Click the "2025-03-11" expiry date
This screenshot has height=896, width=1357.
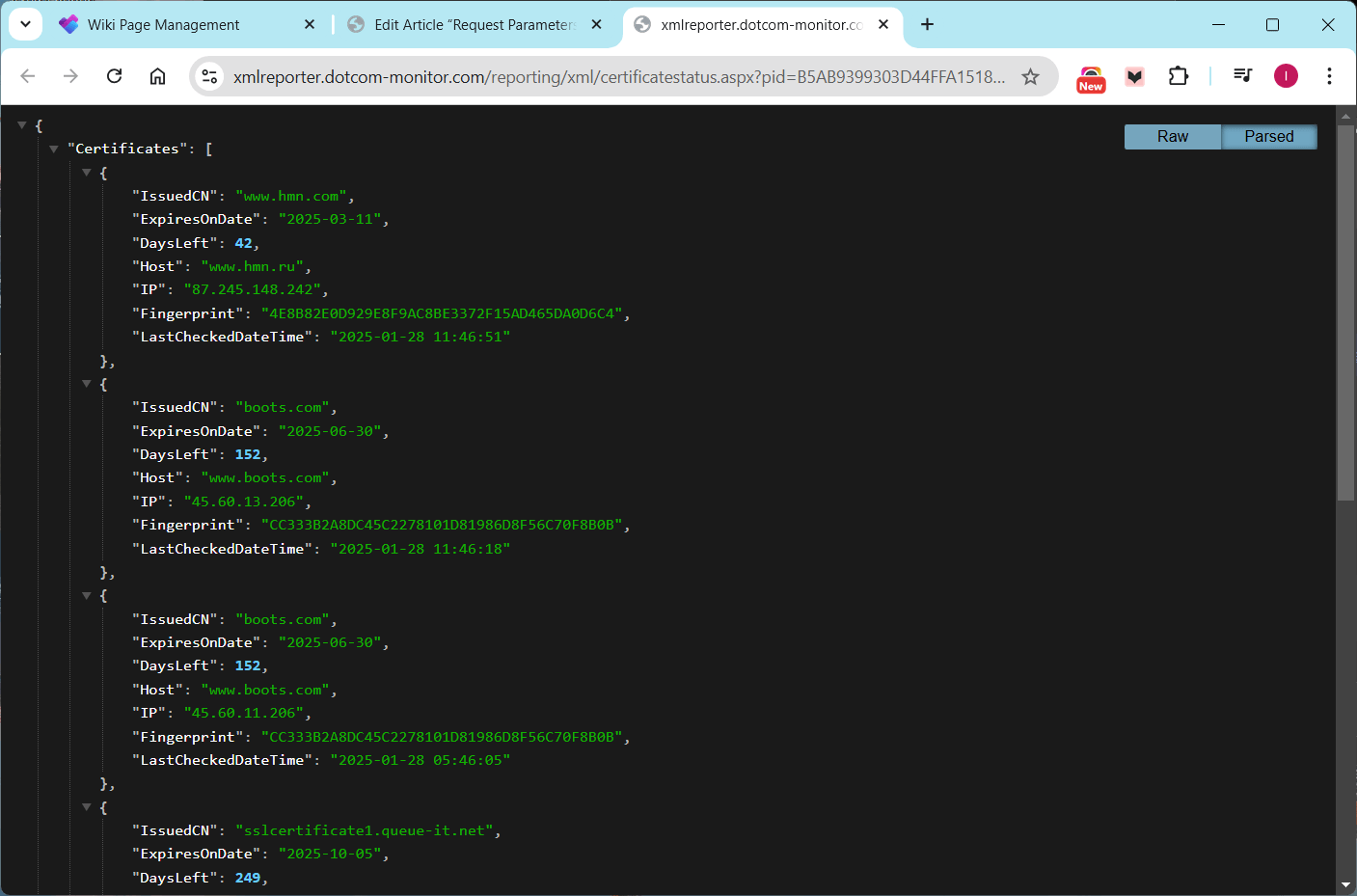(330, 220)
